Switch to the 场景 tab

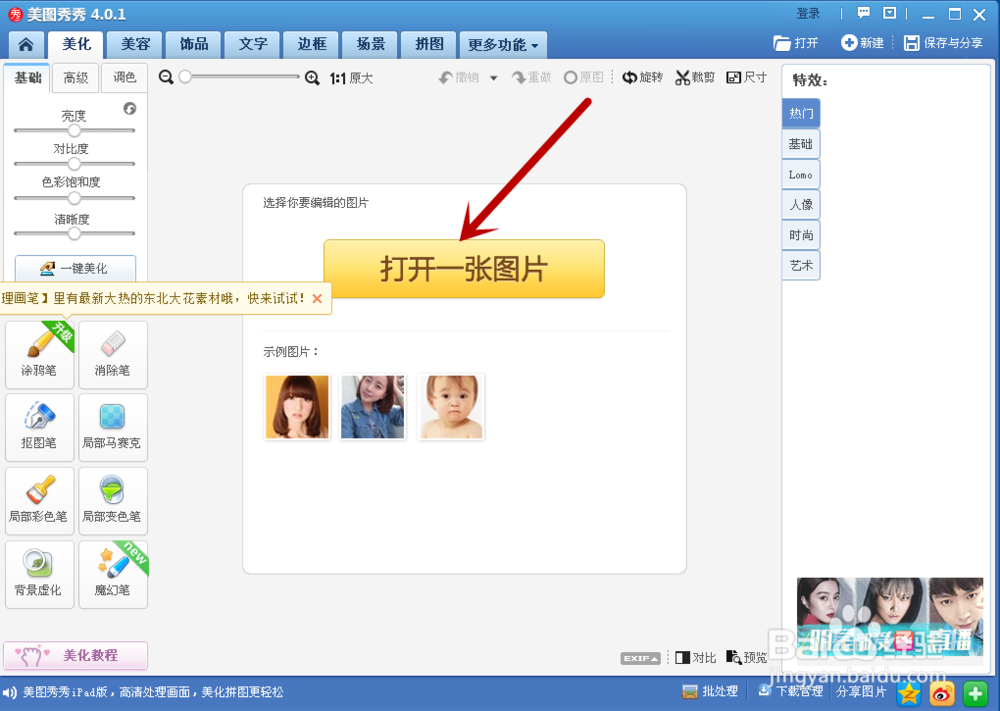370,44
